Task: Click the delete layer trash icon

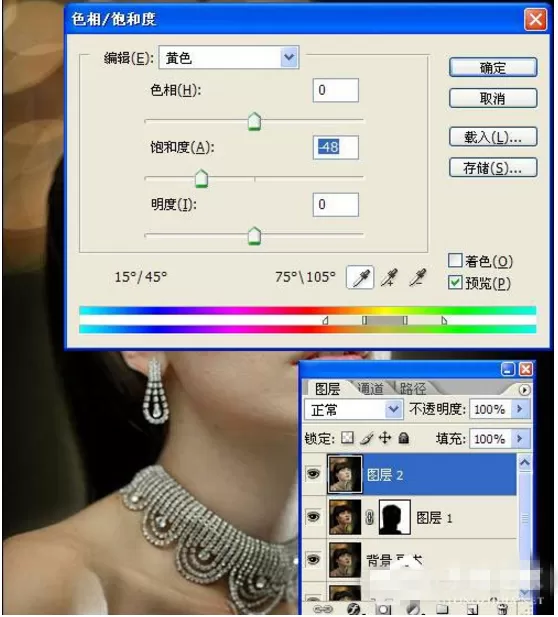Action: 503,609
